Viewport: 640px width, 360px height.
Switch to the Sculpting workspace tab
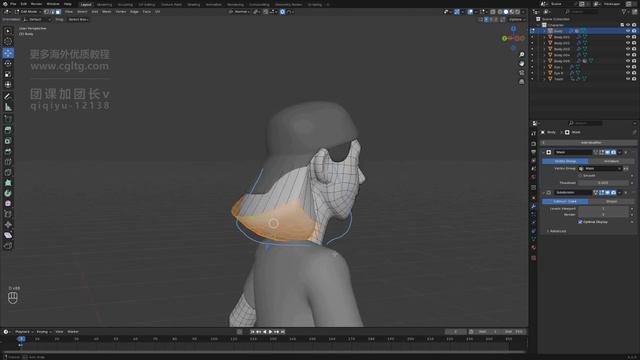125,4
